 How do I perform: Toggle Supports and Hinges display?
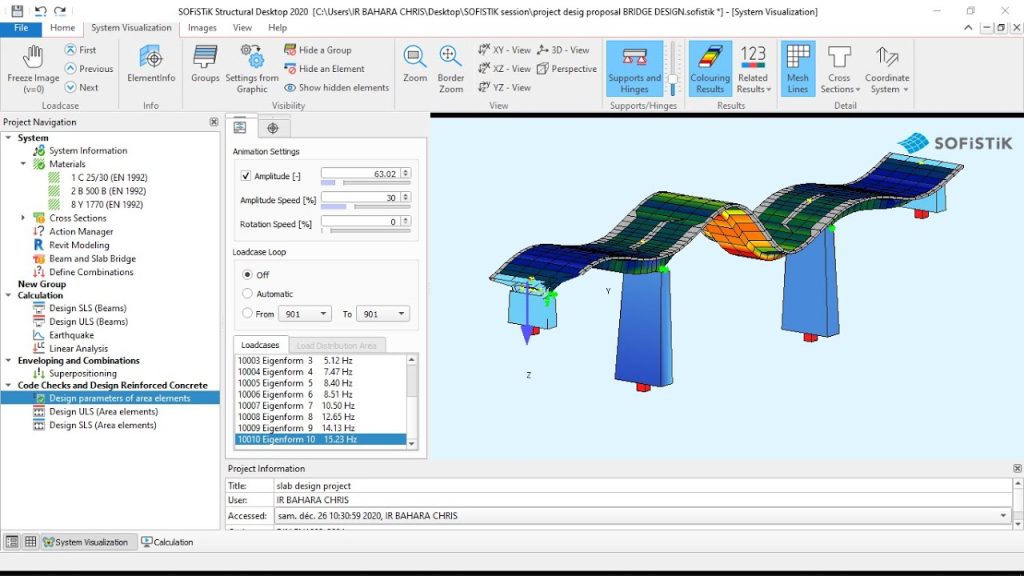point(634,69)
